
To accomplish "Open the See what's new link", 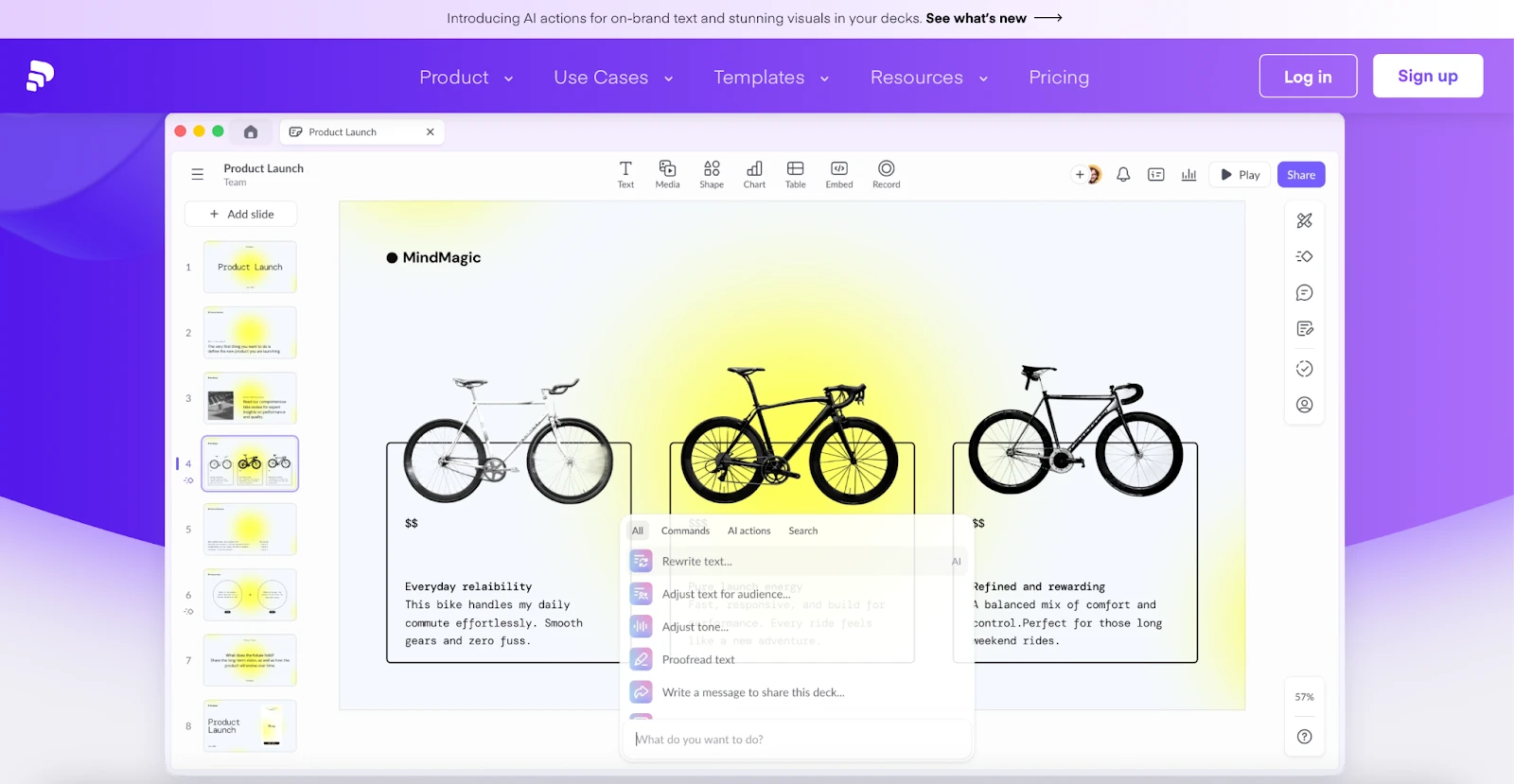I will (994, 18).
